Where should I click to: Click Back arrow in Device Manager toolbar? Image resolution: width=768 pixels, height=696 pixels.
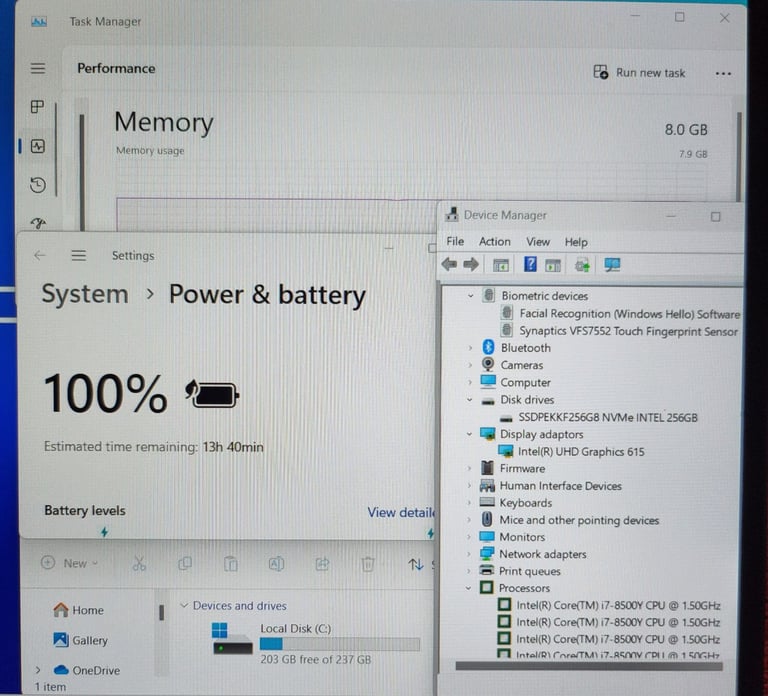(449, 265)
